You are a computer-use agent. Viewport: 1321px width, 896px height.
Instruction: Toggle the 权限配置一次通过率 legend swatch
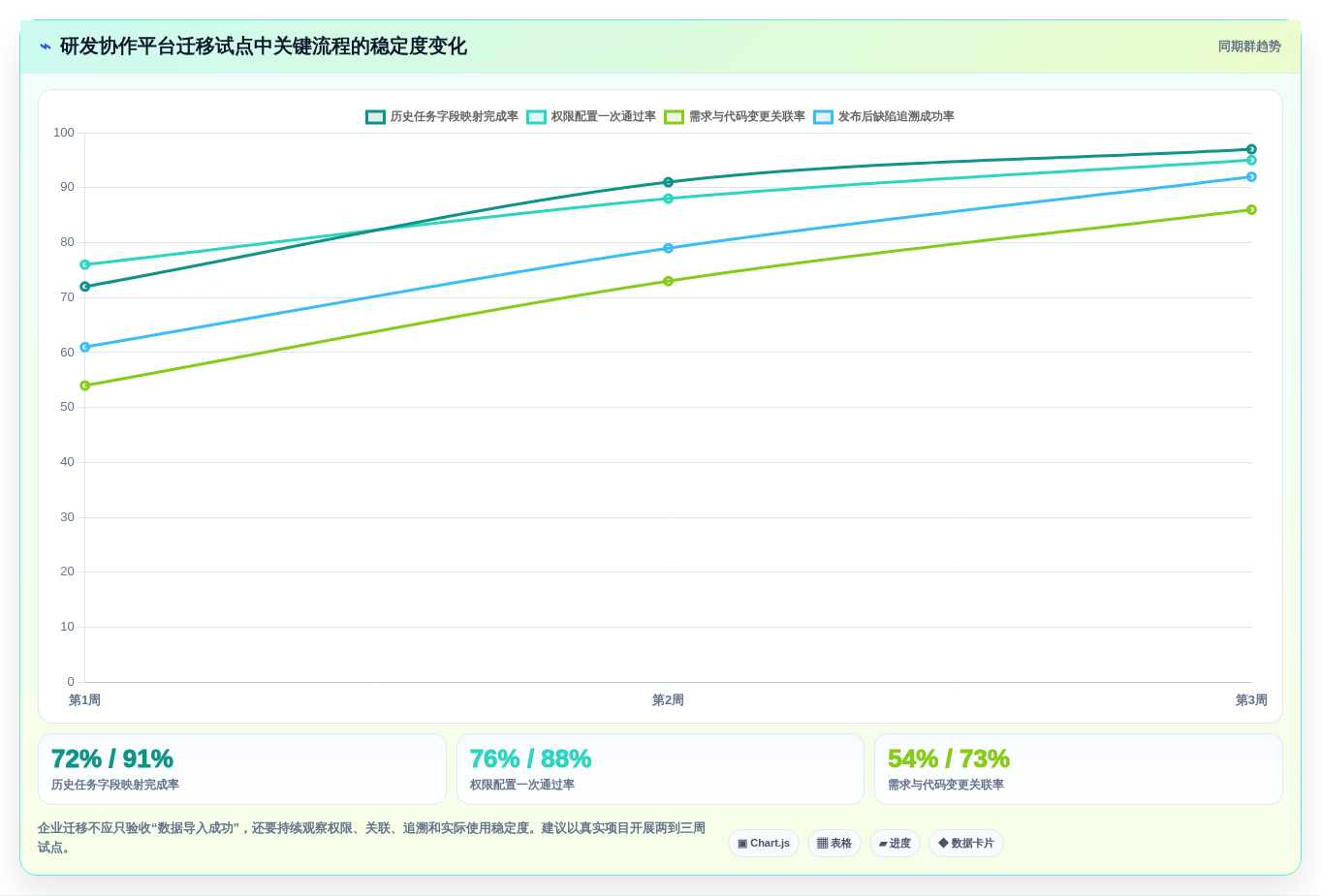[x=536, y=117]
